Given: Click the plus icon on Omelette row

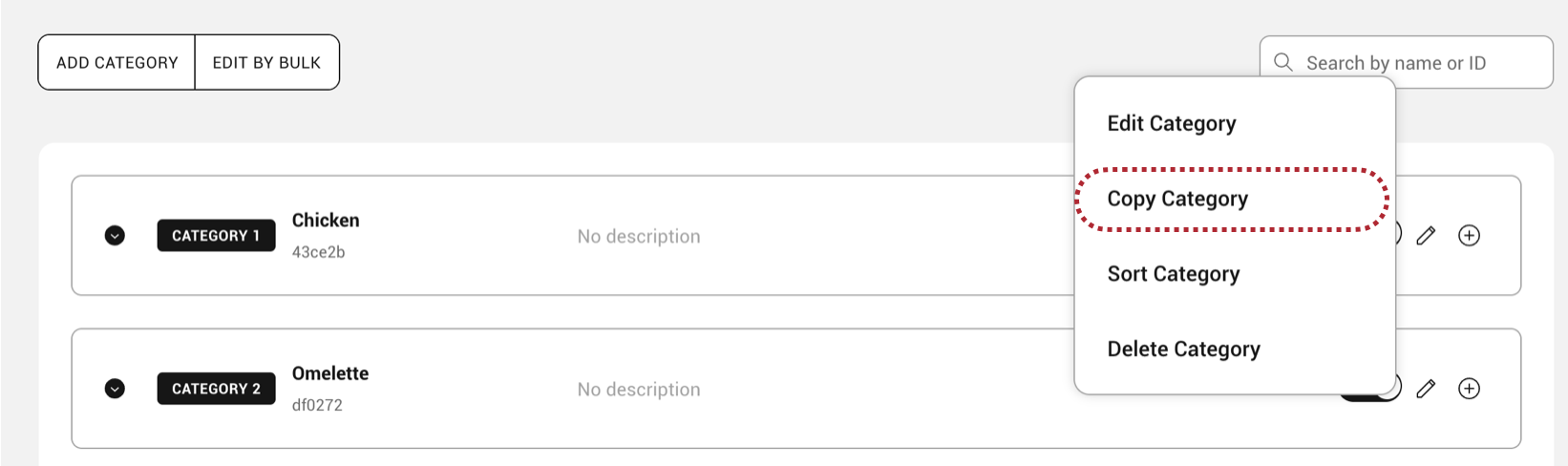Looking at the screenshot, I should pos(1469,389).
